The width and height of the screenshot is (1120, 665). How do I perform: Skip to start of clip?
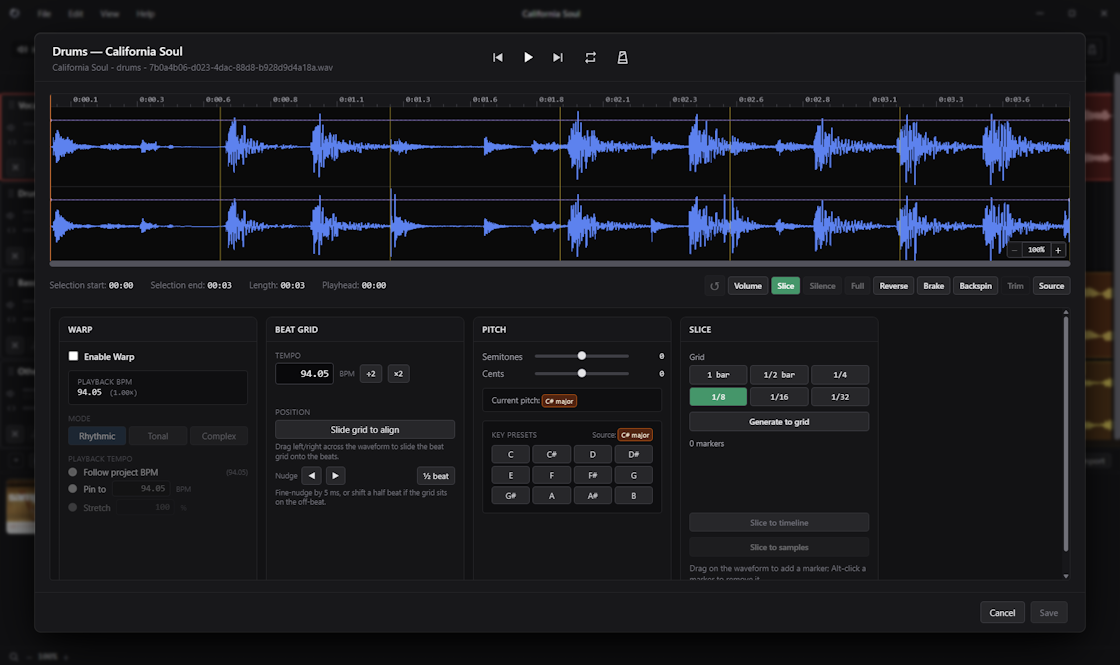[x=498, y=57]
